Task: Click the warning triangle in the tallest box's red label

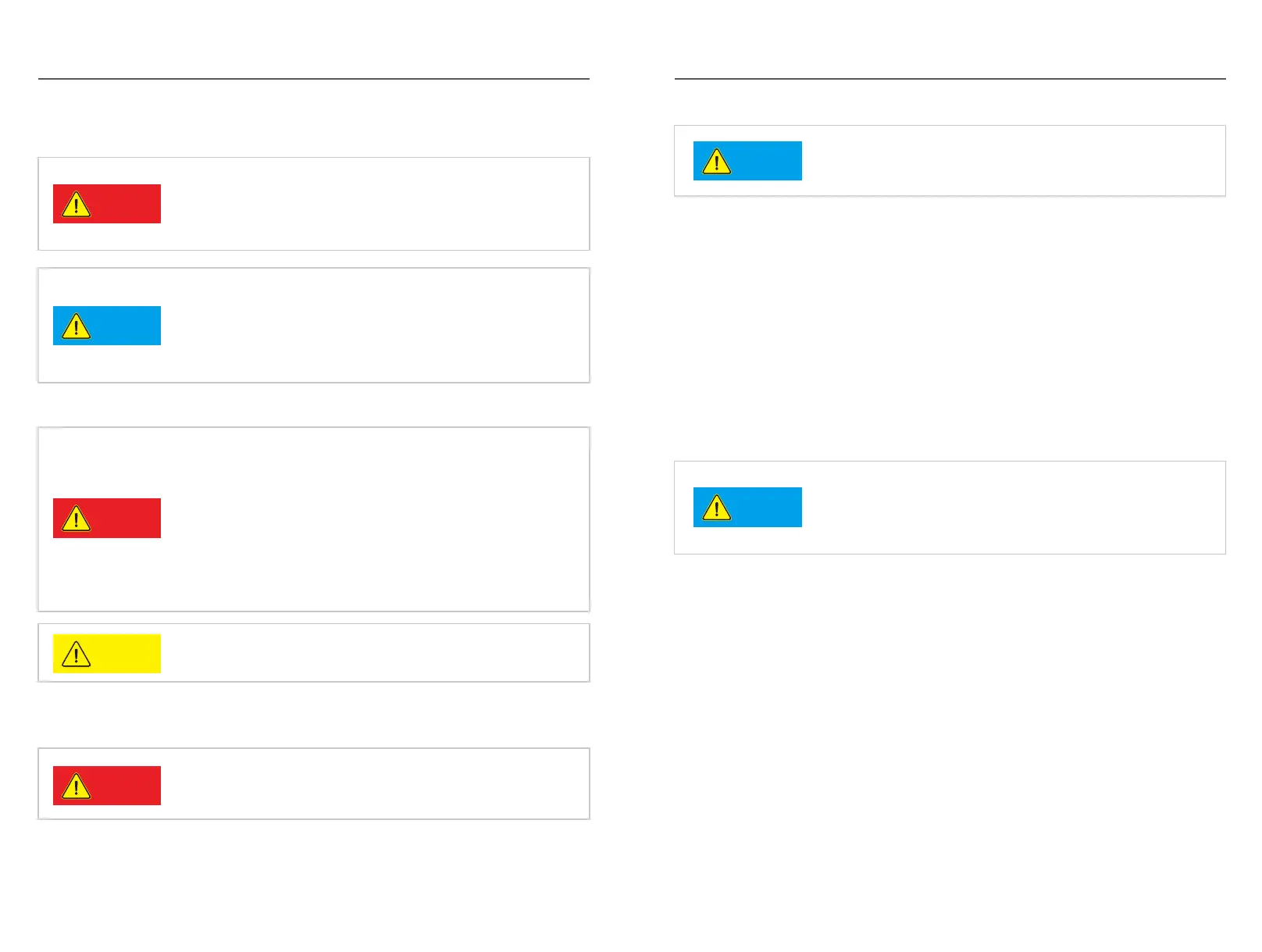Action: click(76, 519)
